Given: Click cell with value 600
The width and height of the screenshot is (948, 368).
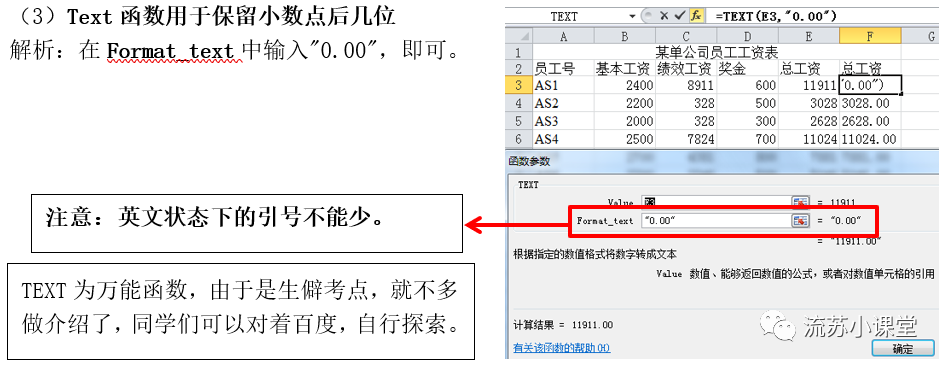Looking at the screenshot, I should coord(747,85).
